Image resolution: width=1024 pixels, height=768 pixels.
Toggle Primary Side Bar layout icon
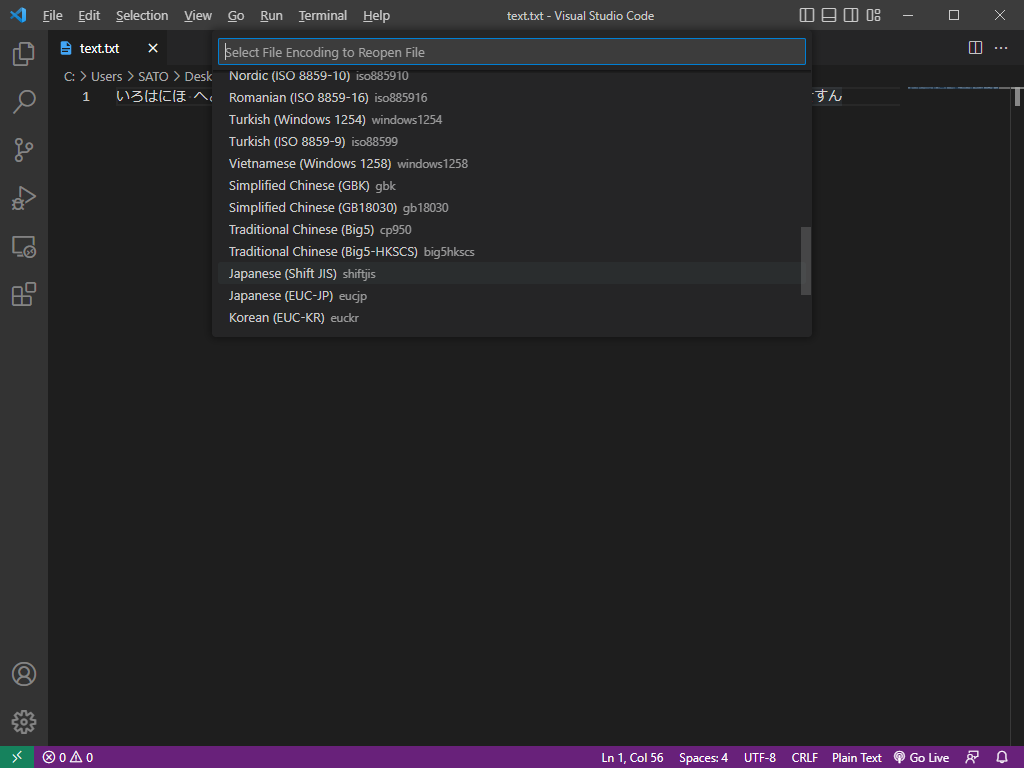807,15
